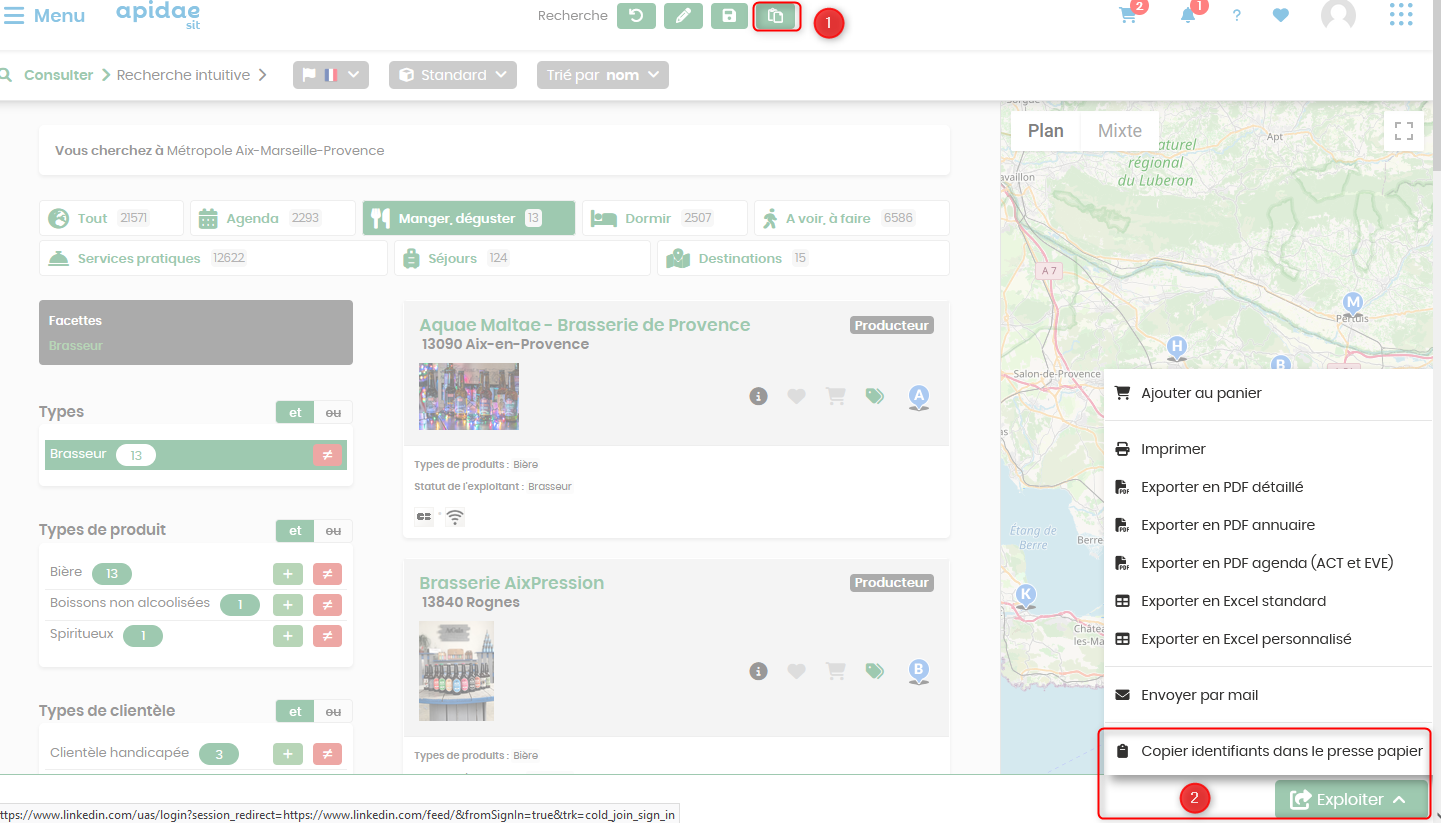Include Bière with plus button
The width and height of the screenshot is (1441, 823).
tap(287, 574)
